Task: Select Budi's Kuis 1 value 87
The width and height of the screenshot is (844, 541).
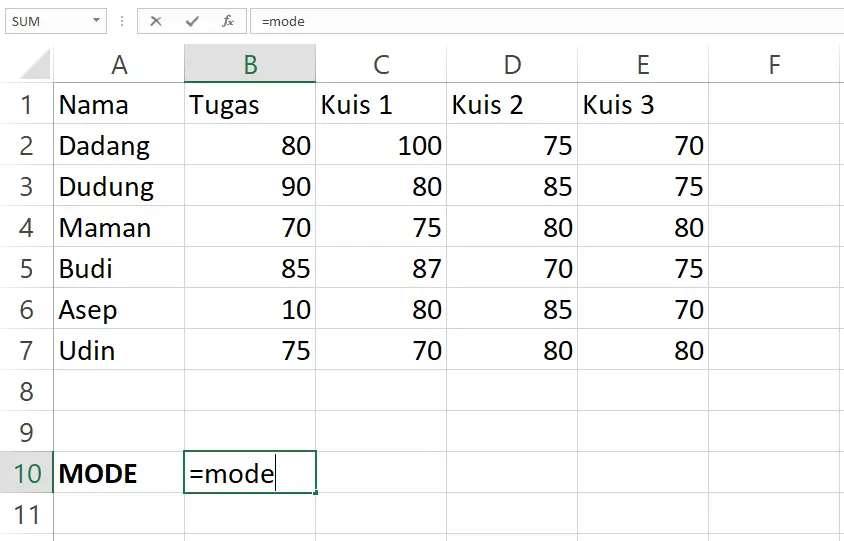Action: tap(381, 268)
